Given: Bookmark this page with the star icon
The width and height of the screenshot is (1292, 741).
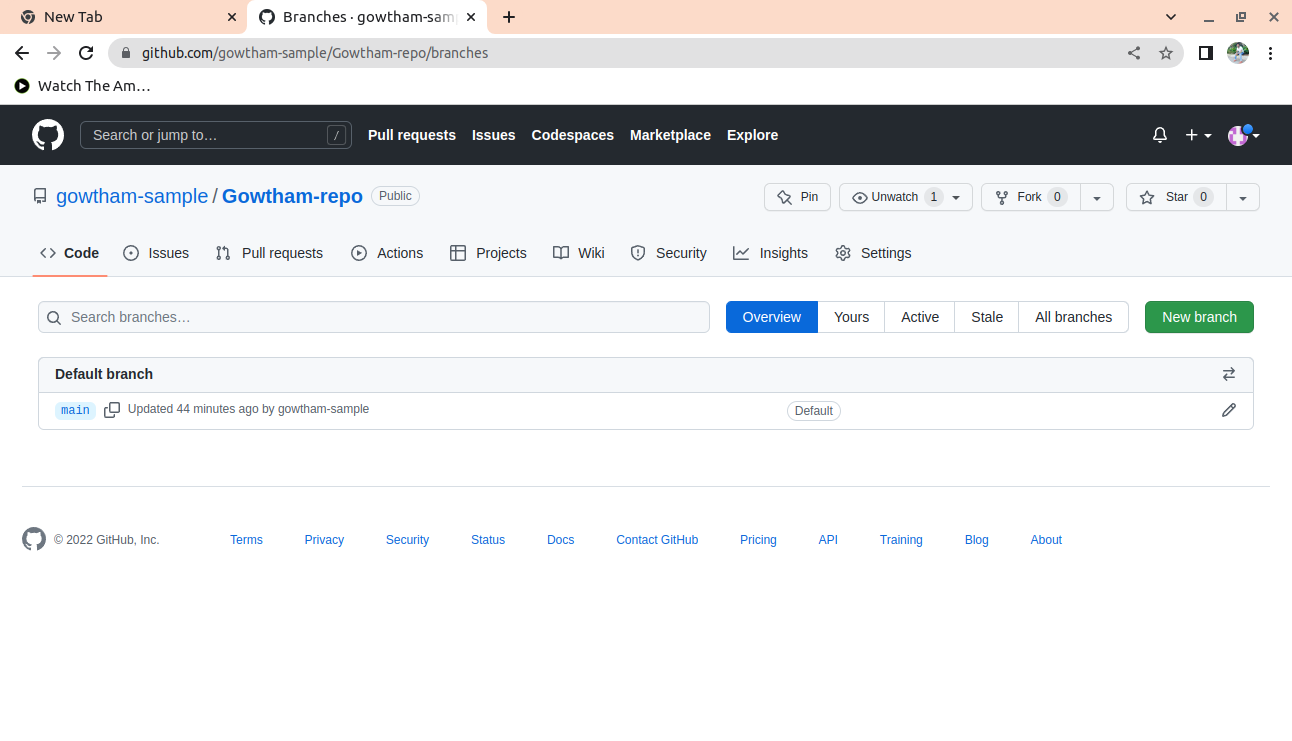Looking at the screenshot, I should pos(1166,53).
